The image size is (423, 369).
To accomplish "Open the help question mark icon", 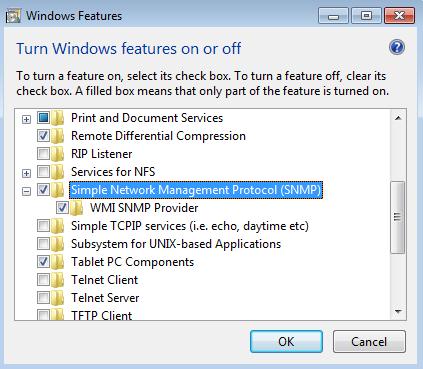I will point(397,47).
